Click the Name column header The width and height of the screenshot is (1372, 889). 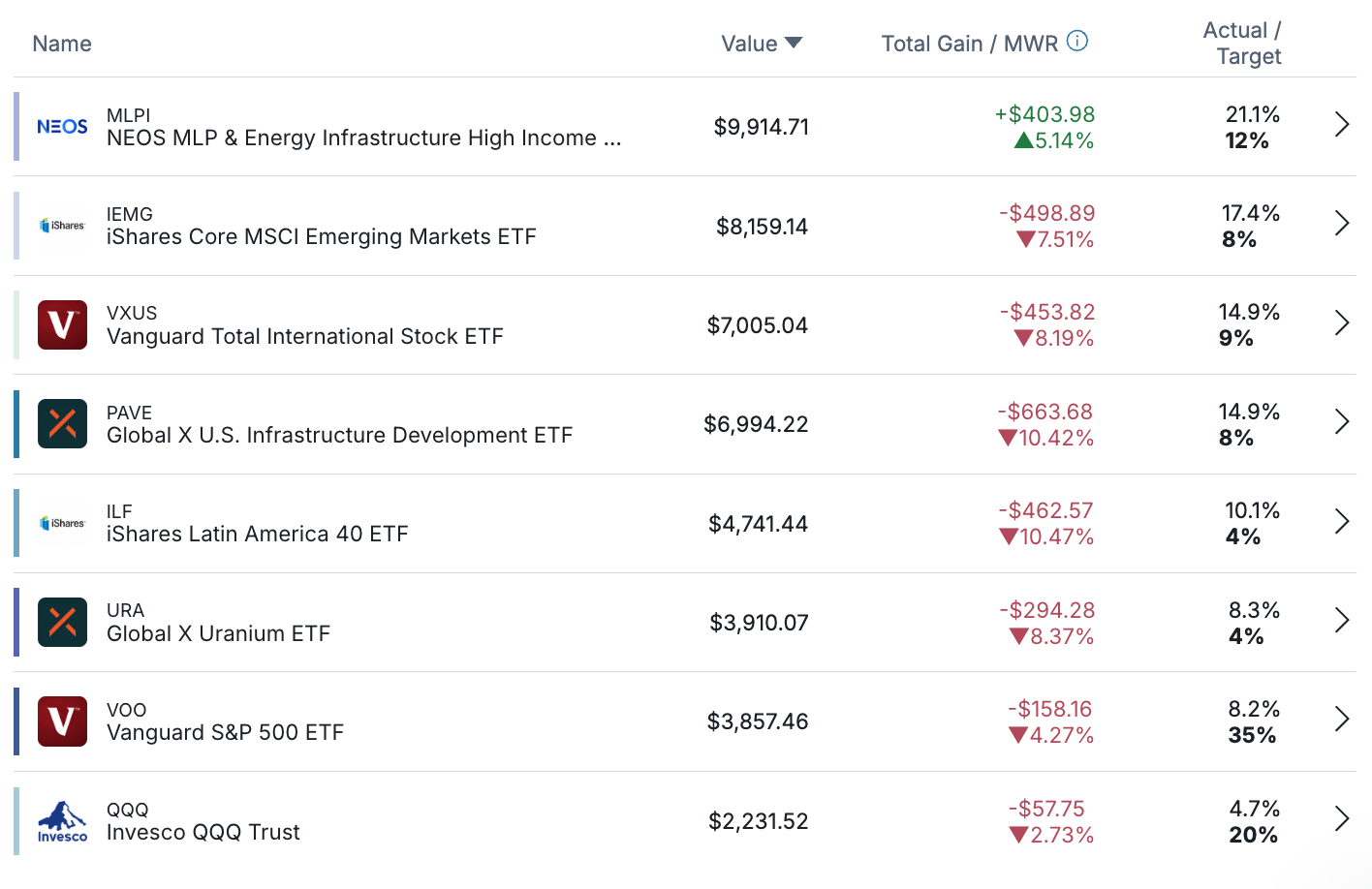pyautogui.click(x=62, y=44)
